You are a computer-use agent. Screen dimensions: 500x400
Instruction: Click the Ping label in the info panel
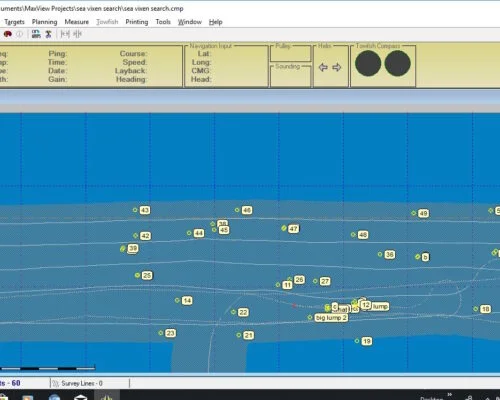(58, 54)
